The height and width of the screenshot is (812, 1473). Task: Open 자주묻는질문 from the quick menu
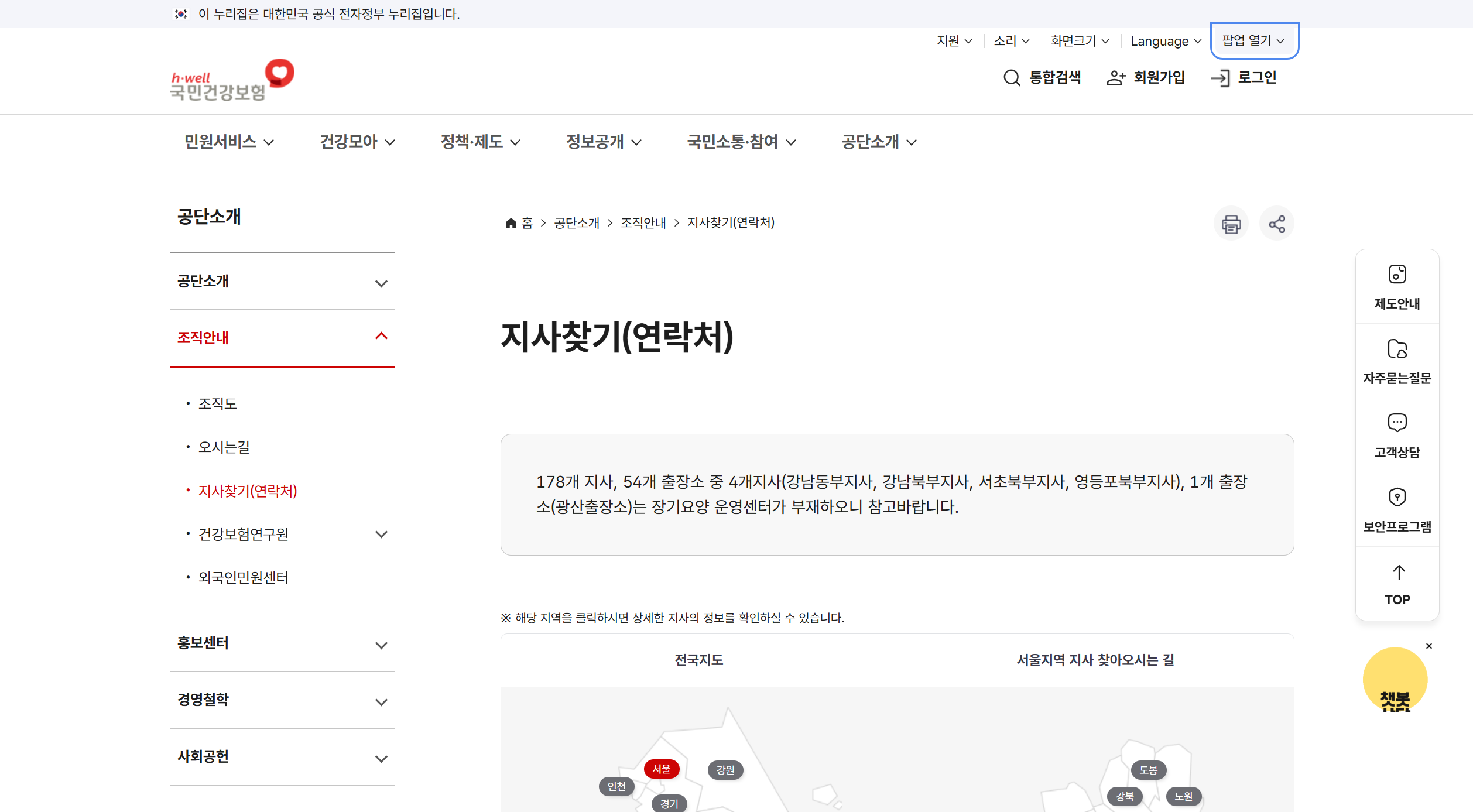[1397, 361]
